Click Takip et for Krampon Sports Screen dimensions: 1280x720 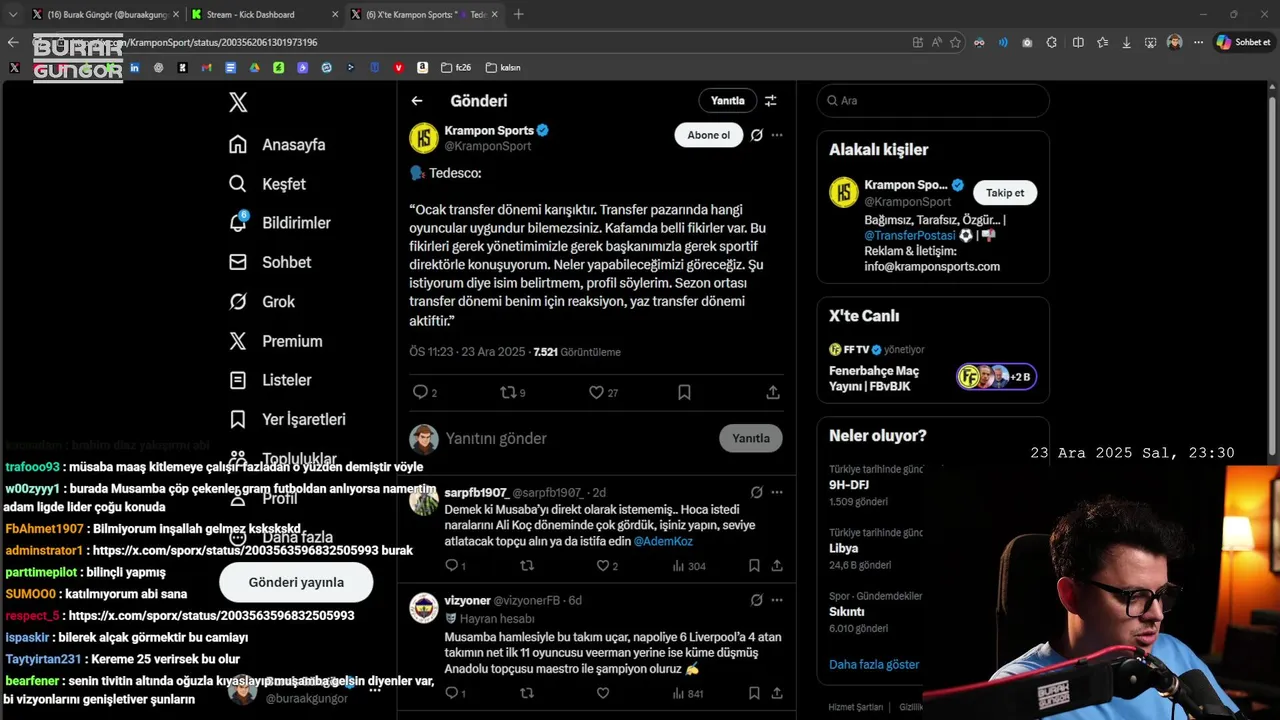(x=1005, y=193)
